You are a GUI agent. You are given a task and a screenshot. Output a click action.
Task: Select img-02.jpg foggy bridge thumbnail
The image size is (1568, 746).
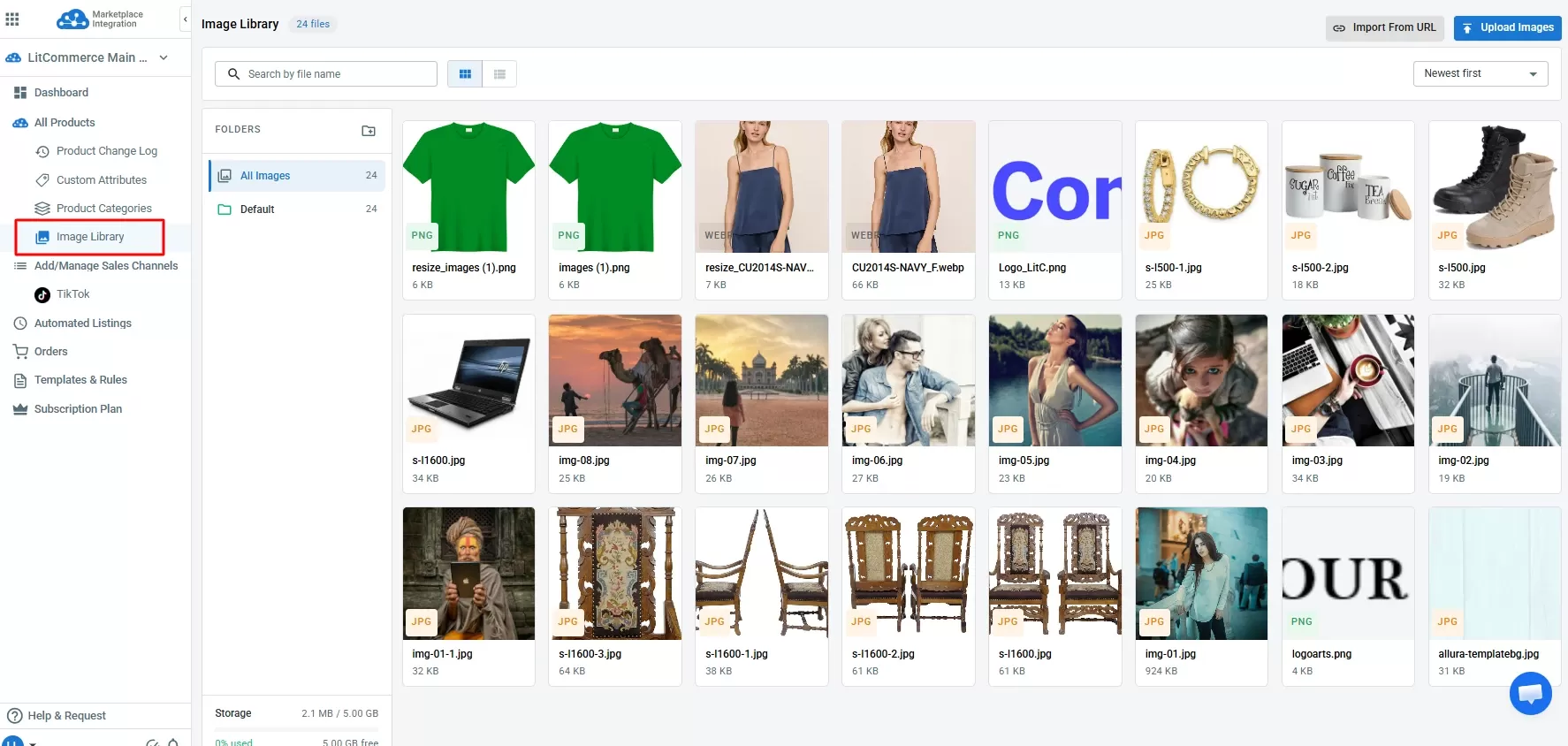pos(1495,380)
